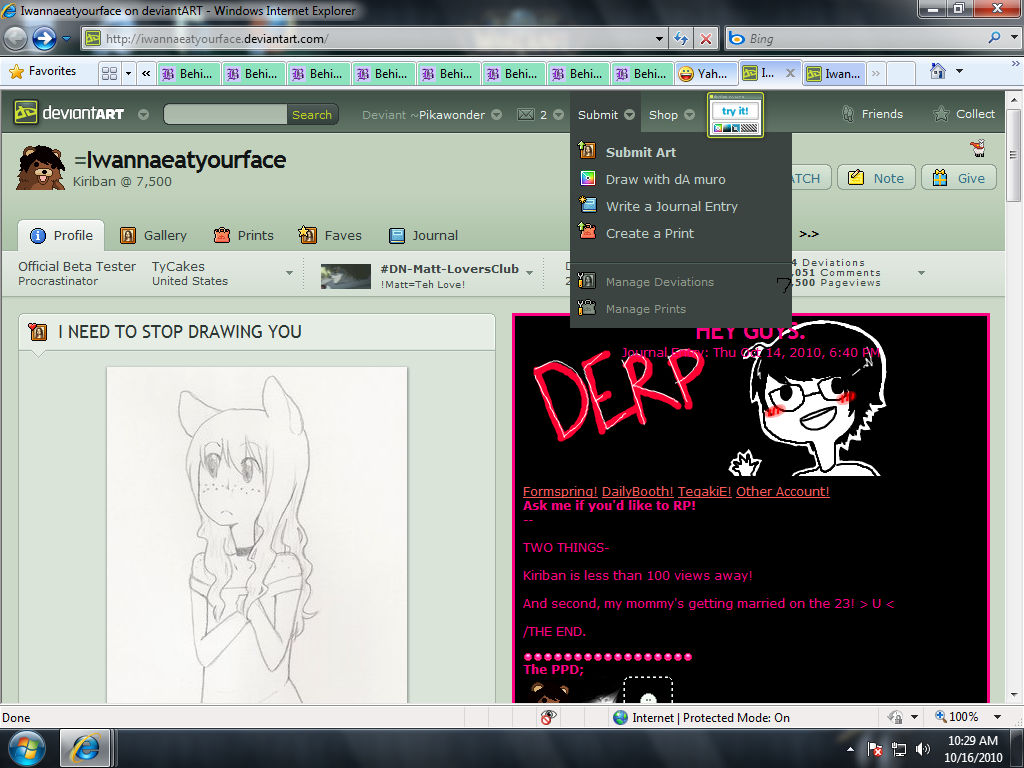Click the try it muro banner

click(x=735, y=115)
